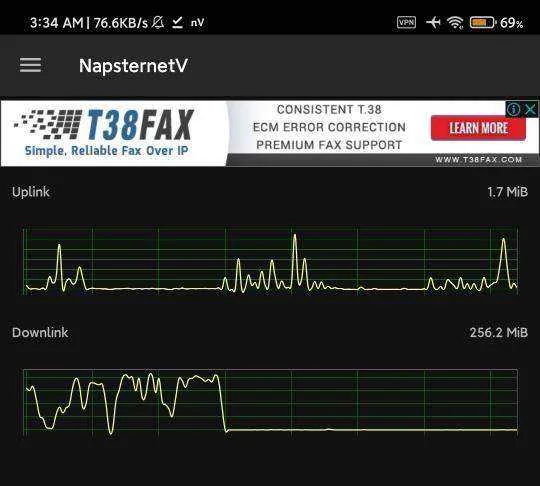Tap the VPN status bar icon
The width and height of the screenshot is (540, 486).
406,22
